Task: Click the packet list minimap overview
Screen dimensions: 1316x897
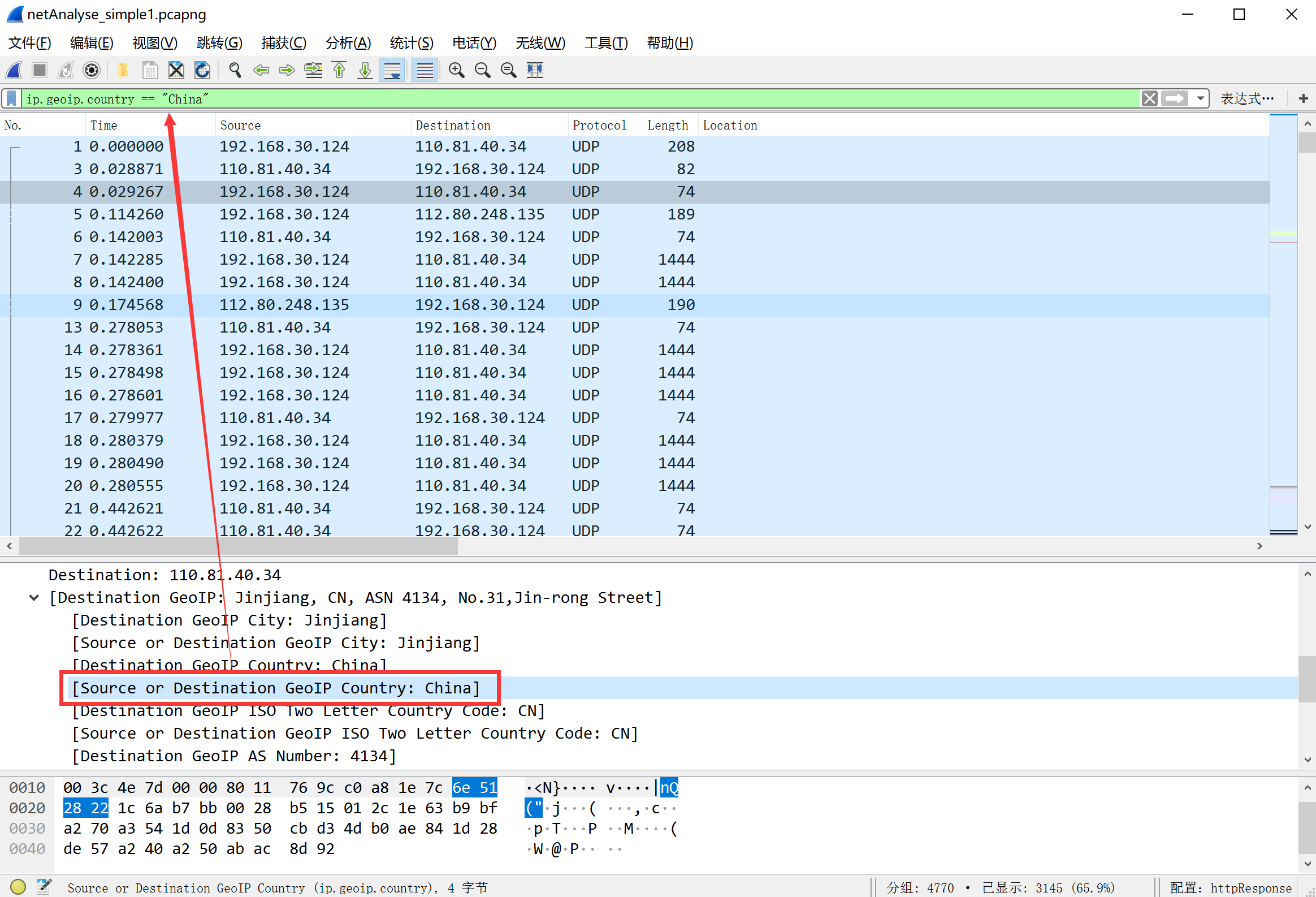Action: pyautogui.click(x=1283, y=325)
